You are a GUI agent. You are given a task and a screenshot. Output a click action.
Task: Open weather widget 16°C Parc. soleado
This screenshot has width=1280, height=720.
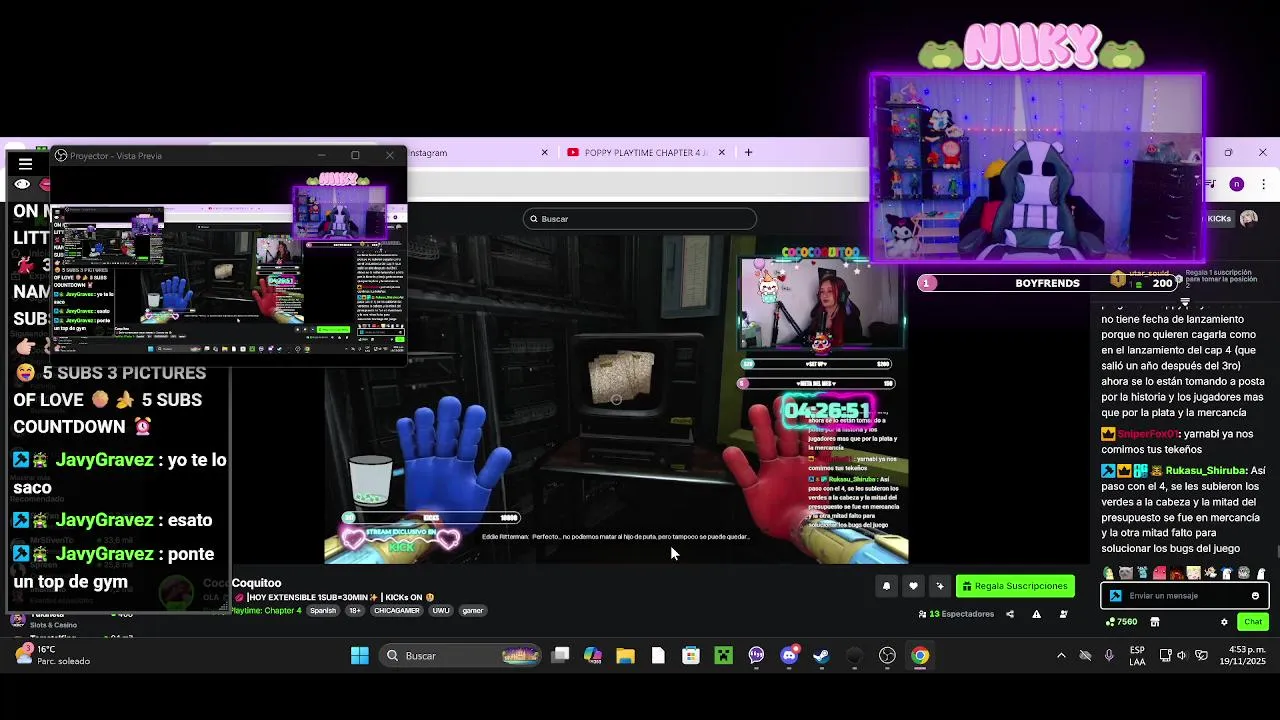coord(54,656)
